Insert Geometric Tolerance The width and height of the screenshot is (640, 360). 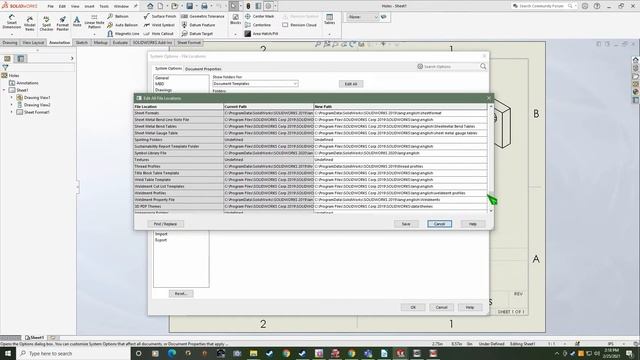pyautogui.click(x=203, y=16)
